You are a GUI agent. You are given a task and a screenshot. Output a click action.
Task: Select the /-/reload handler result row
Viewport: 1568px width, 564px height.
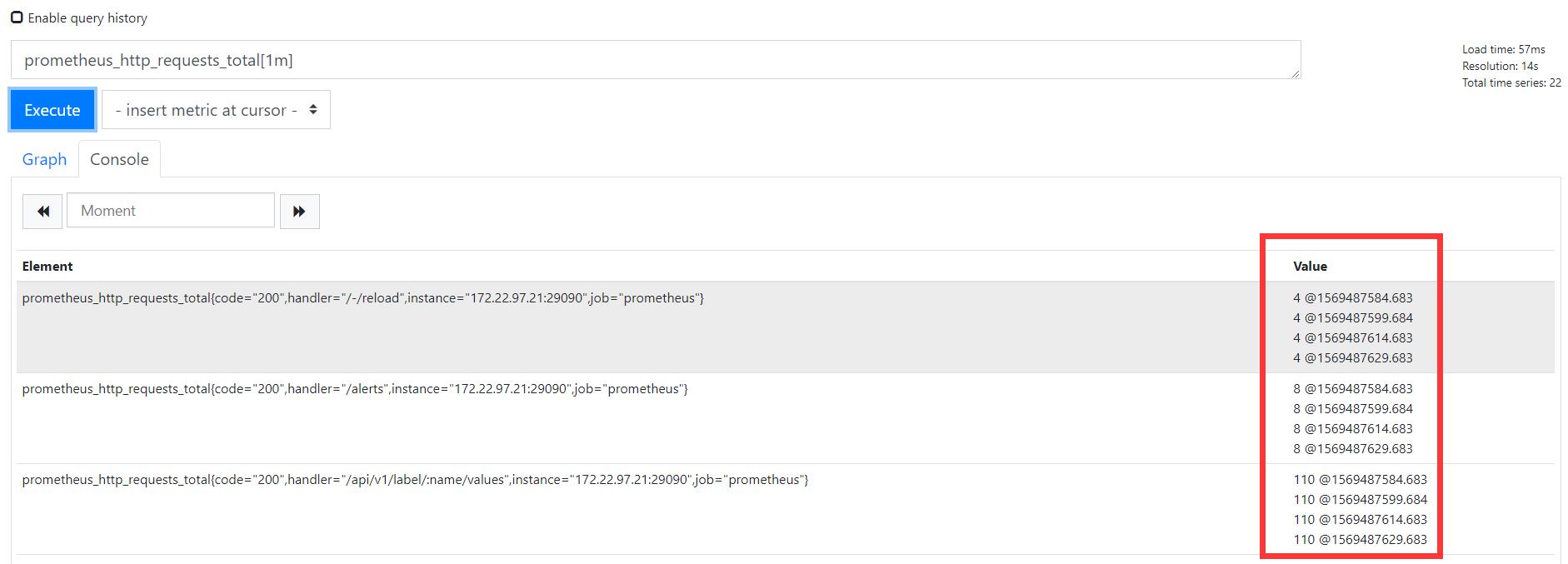[x=363, y=298]
